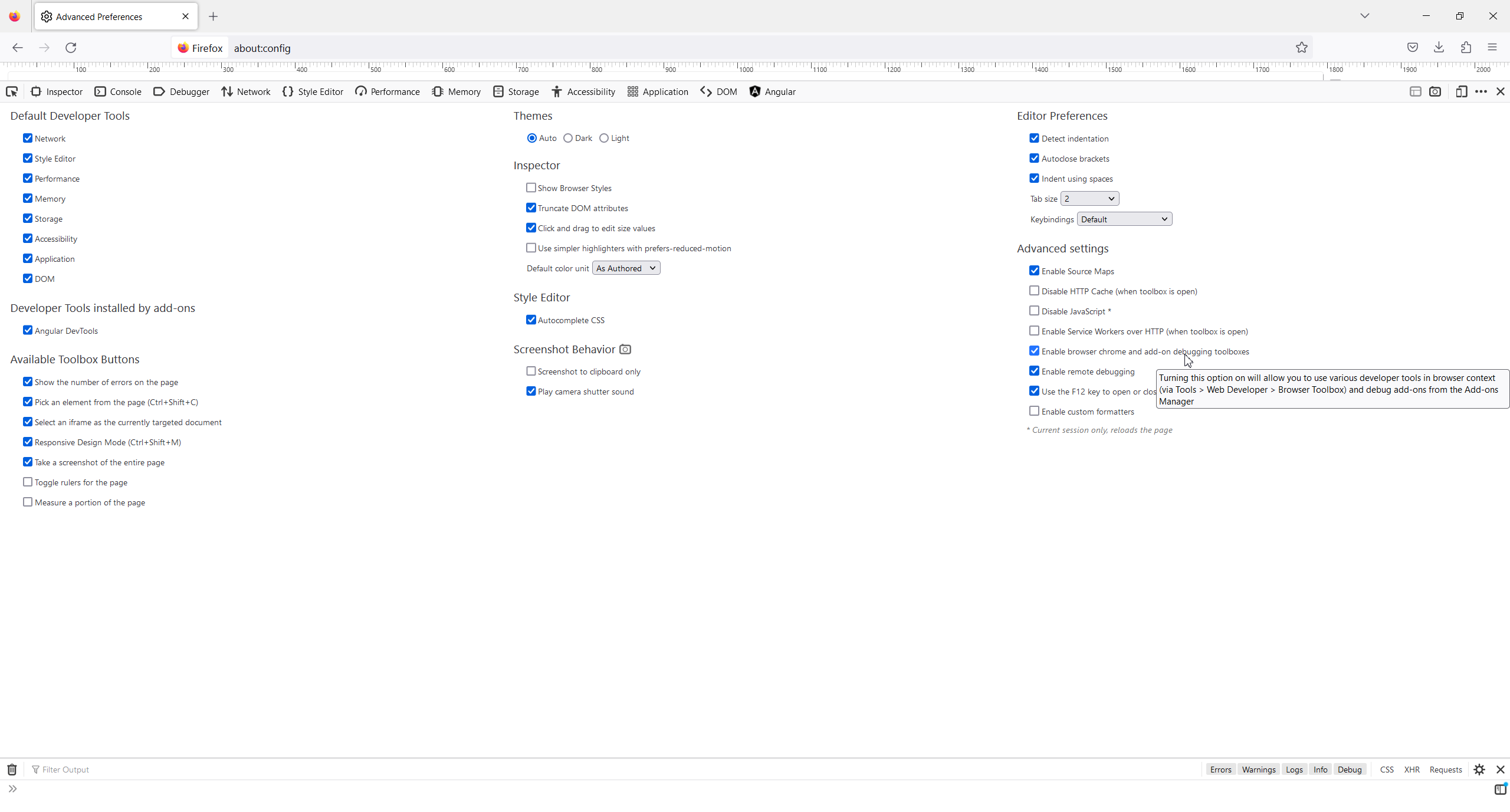1510x812 pixels.
Task: Open Default color unit As Authored dropdown
Action: (626, 268)
